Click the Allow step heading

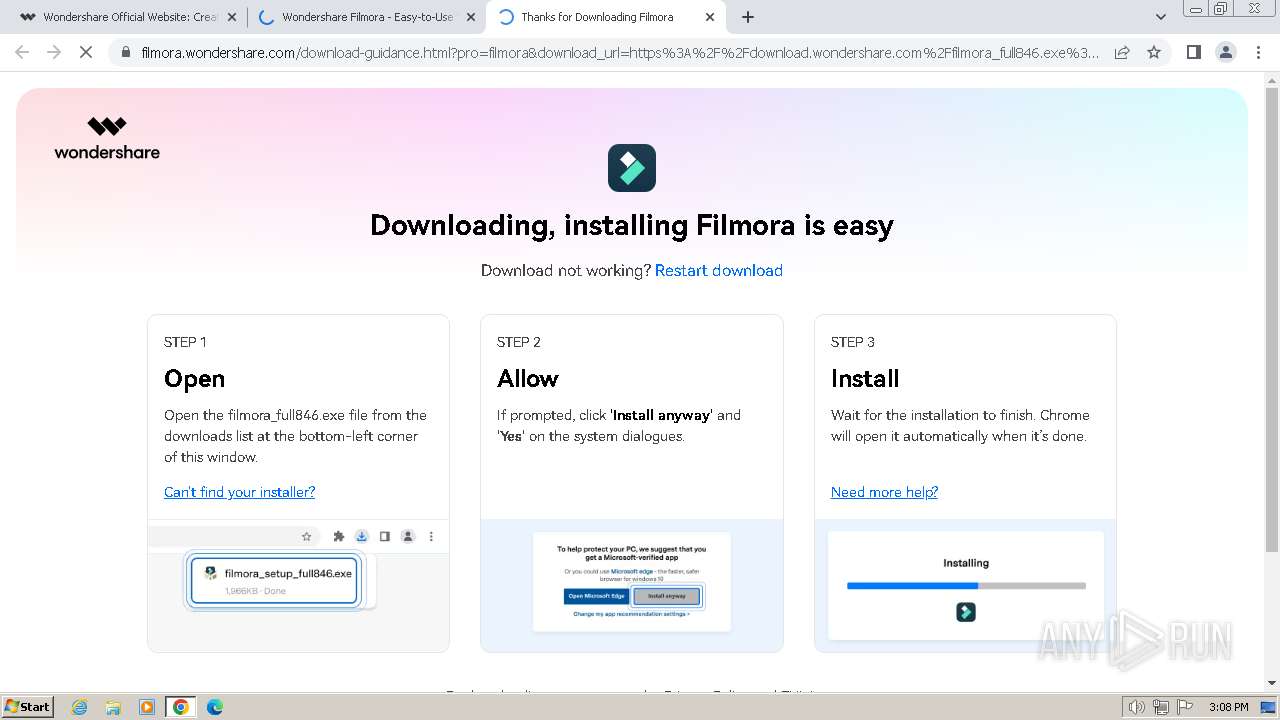(528, 379)
